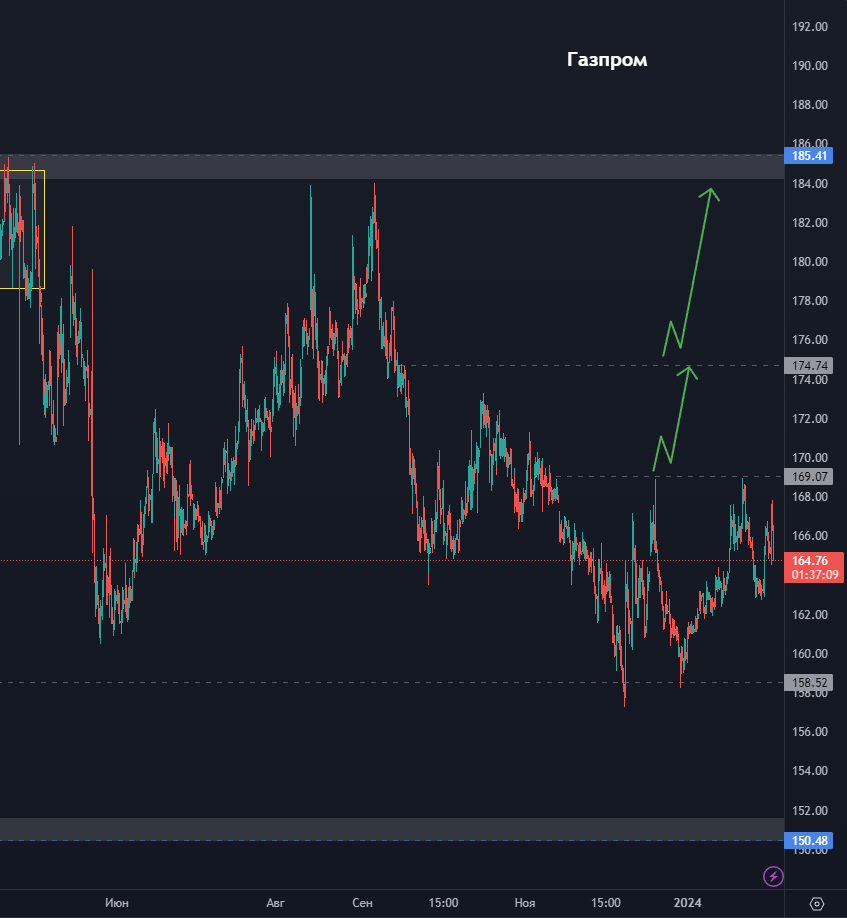Open chart settings gear icon

click(x=817, y=903)
